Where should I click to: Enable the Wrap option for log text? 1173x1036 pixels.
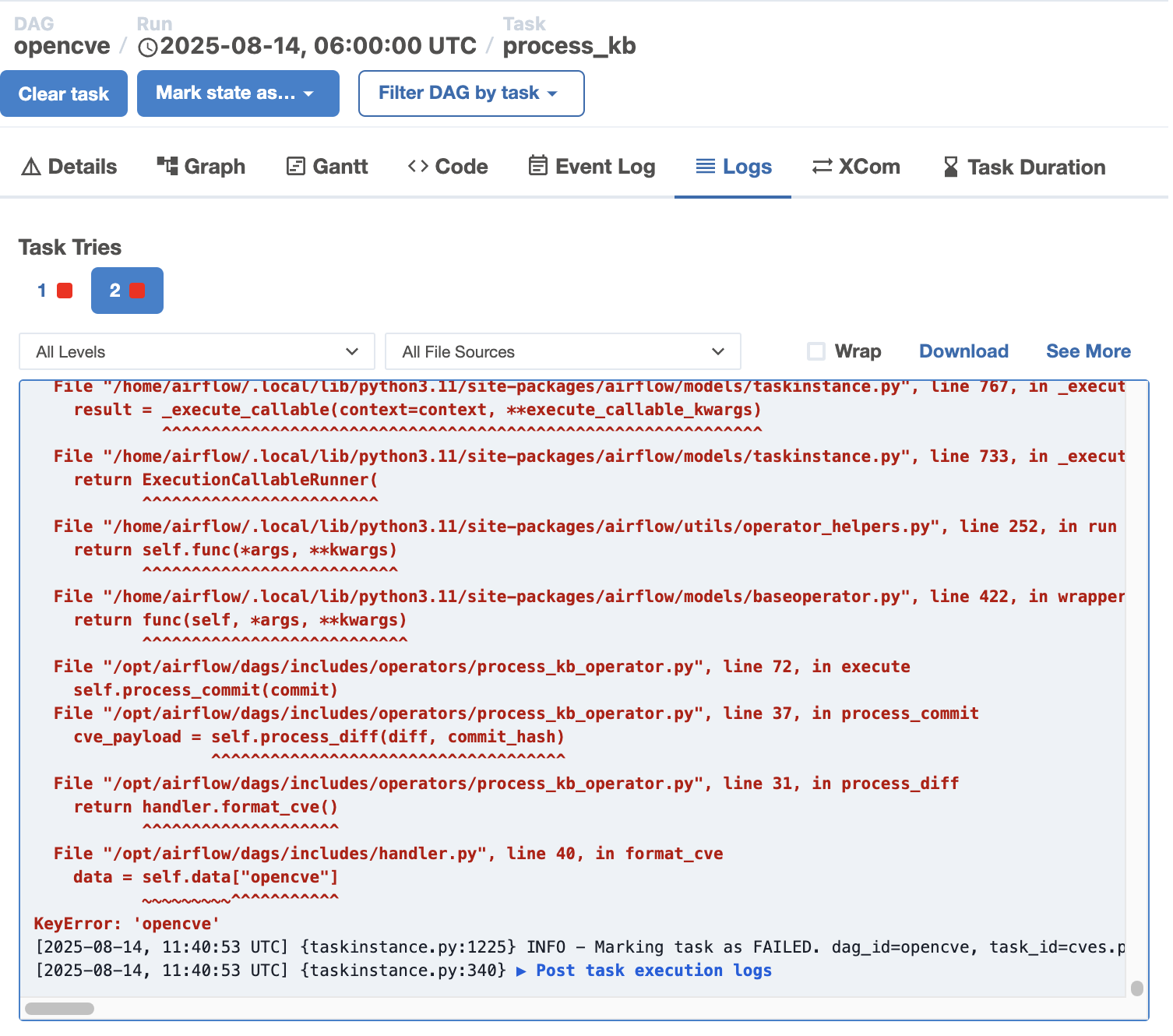(x=816, y=351)
